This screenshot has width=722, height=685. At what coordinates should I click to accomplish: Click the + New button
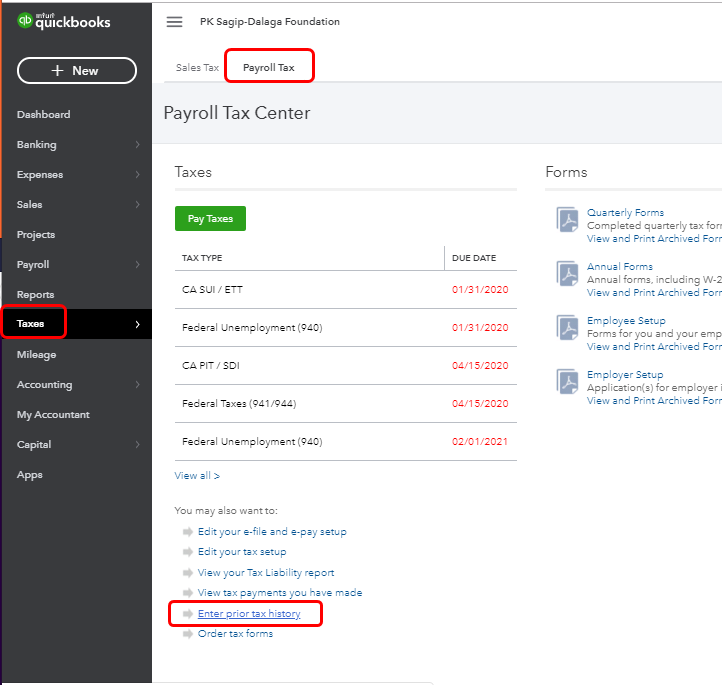pos(77,70)
